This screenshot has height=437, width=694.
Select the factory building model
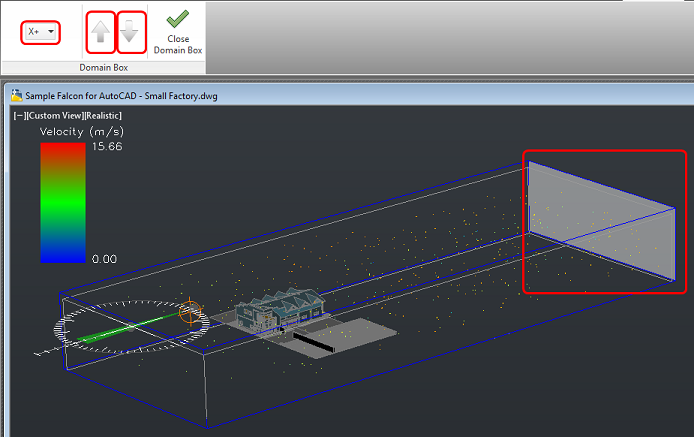(x=281, y=311)
